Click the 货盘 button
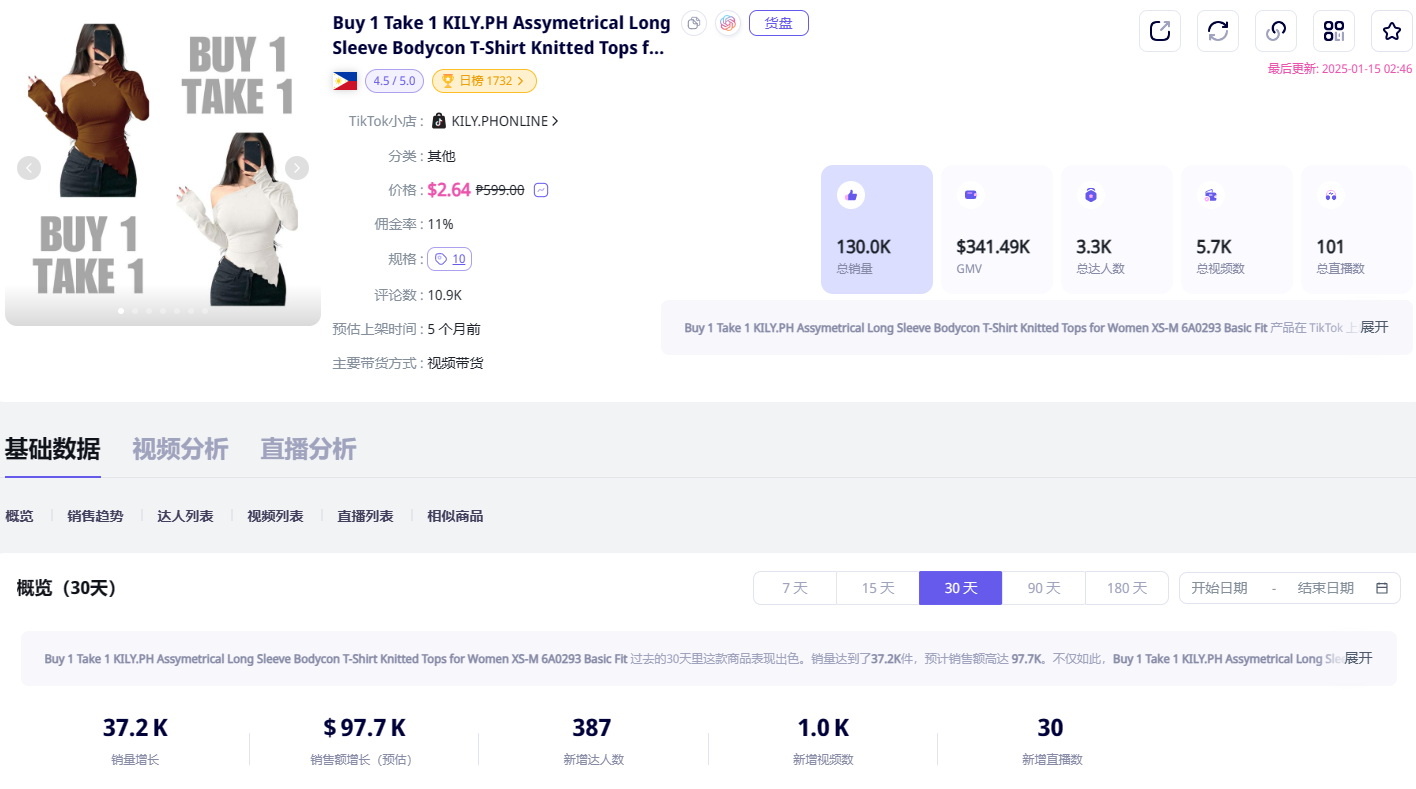 coord(778,23)
